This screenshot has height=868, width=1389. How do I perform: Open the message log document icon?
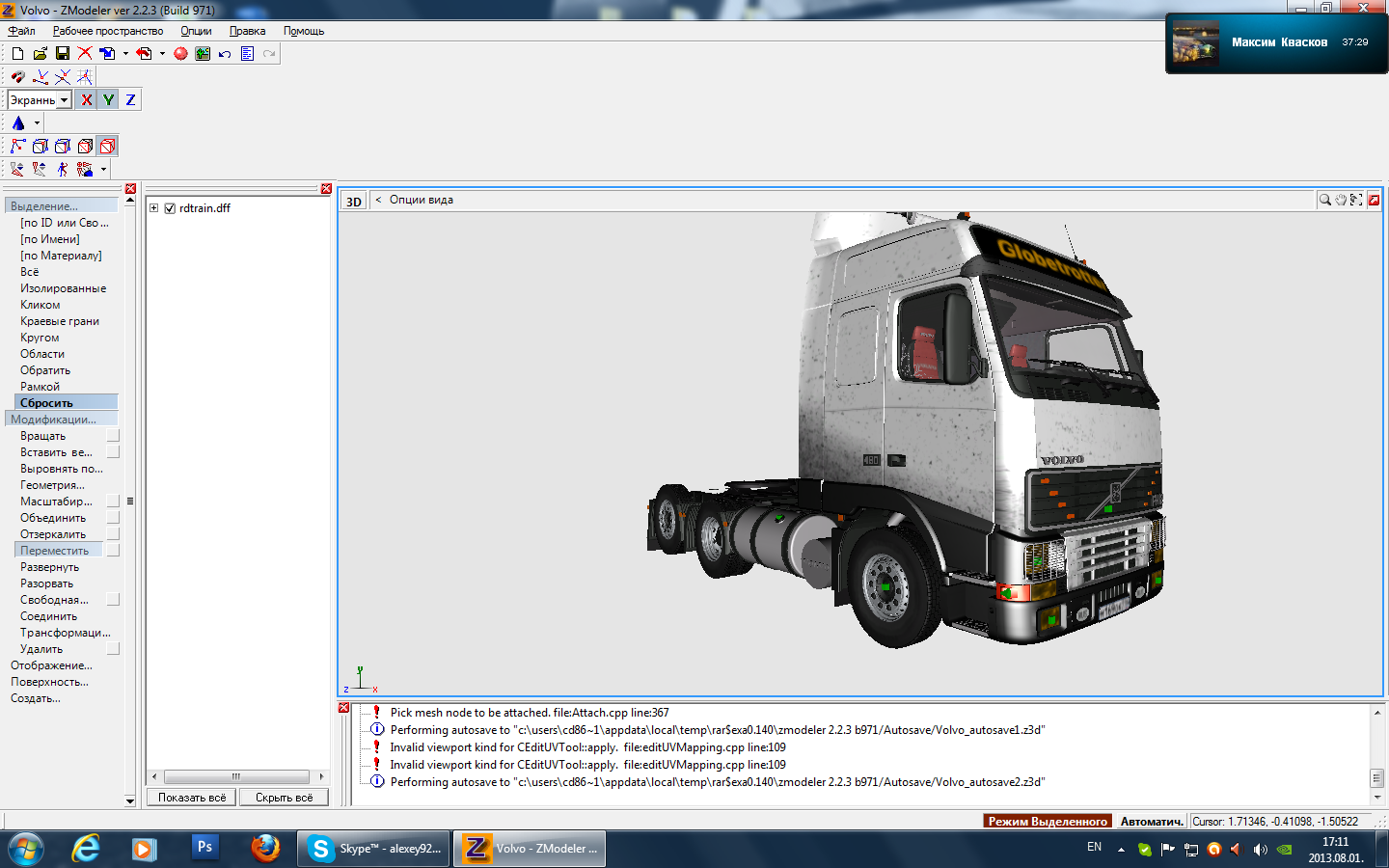tap(247, 54)
